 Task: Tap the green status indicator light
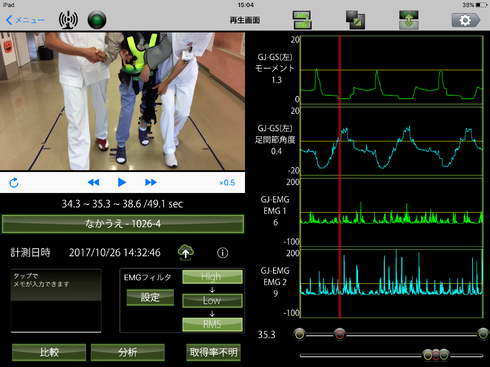97,20
